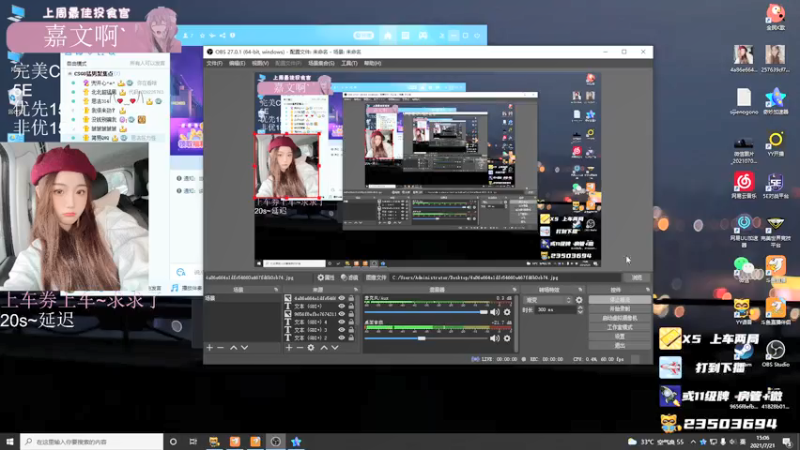
Task: Toggle visibility of 文本 (GDI+) 2 source
Action: click(x=342, y=338)
